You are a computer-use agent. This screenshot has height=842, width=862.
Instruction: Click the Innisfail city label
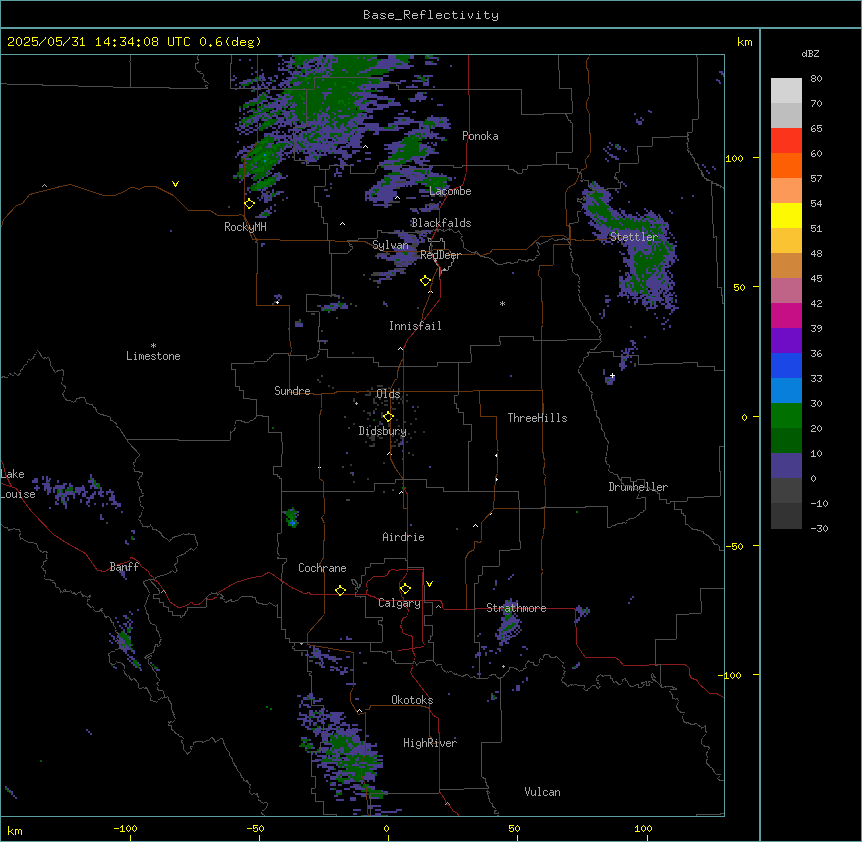tap(415, 326)
